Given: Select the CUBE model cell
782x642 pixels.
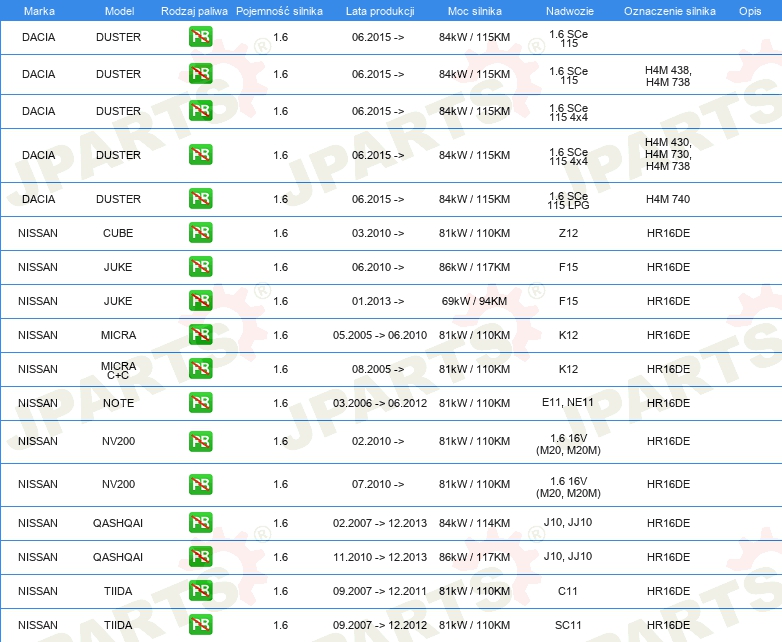Looking at the screenshot, I should (x=118, y=233).
